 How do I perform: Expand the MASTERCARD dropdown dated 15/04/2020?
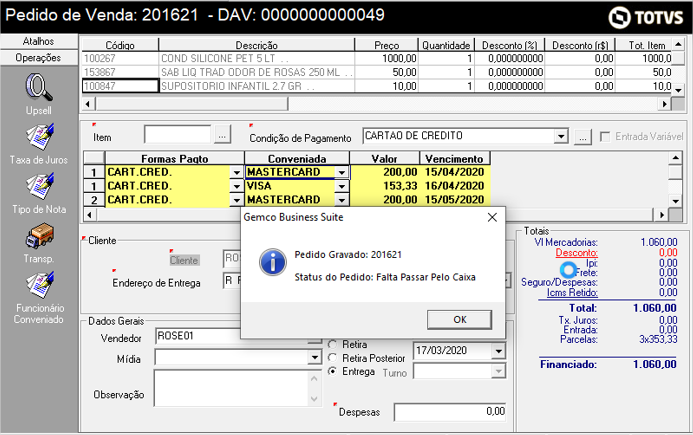click(342, 172)
